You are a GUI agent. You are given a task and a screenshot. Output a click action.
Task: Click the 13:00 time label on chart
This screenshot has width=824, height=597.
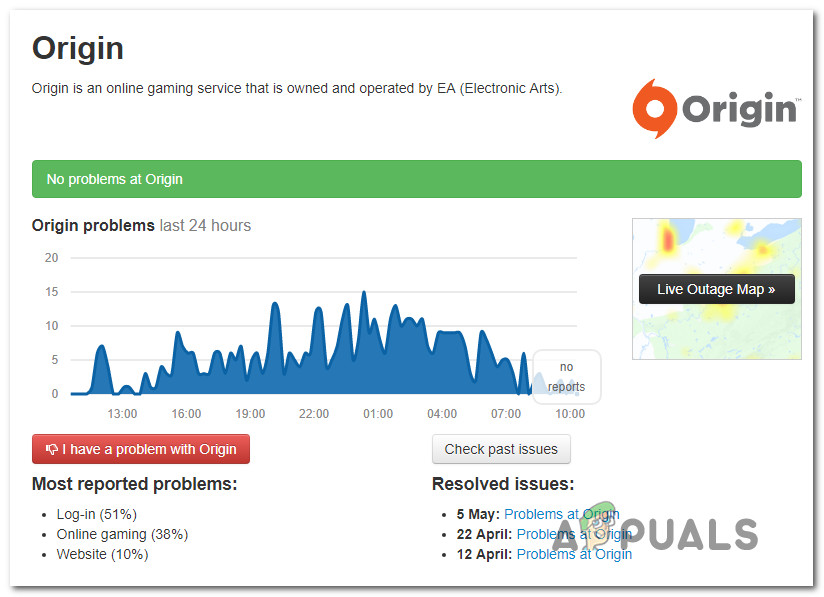pyautogui.click(x=122, y=414)
